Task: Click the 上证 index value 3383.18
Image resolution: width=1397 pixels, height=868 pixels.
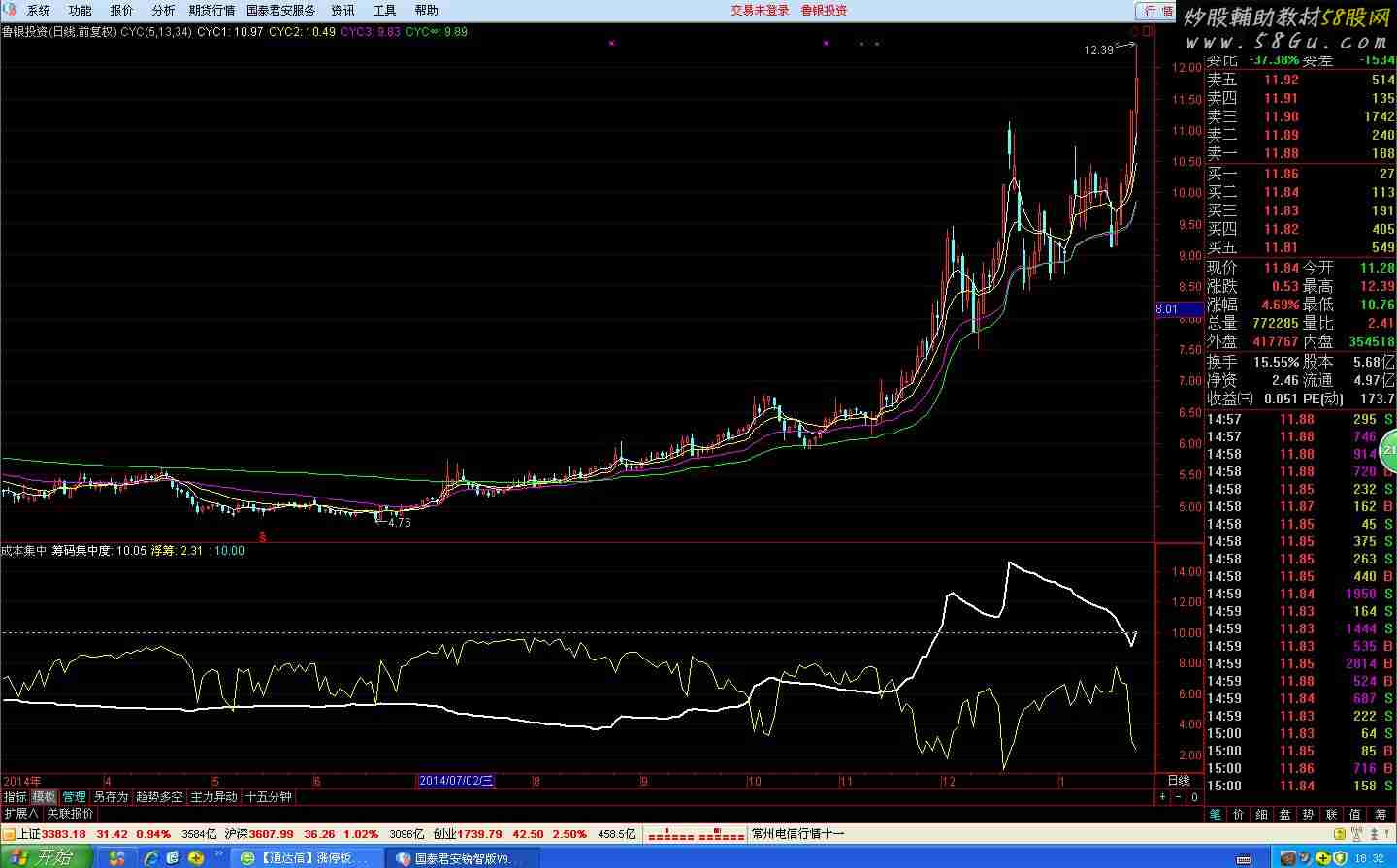Action: (x=63, y=834)
